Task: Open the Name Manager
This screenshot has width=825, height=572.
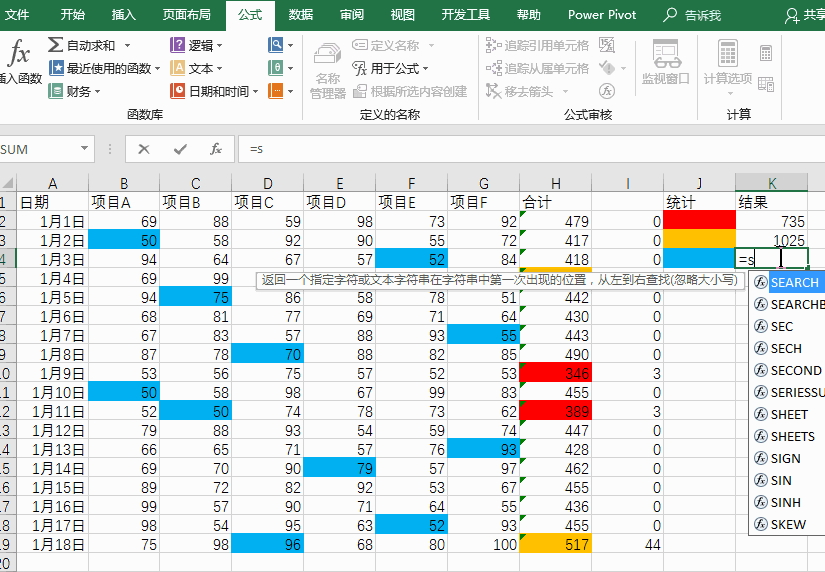Action: (327, 71)
